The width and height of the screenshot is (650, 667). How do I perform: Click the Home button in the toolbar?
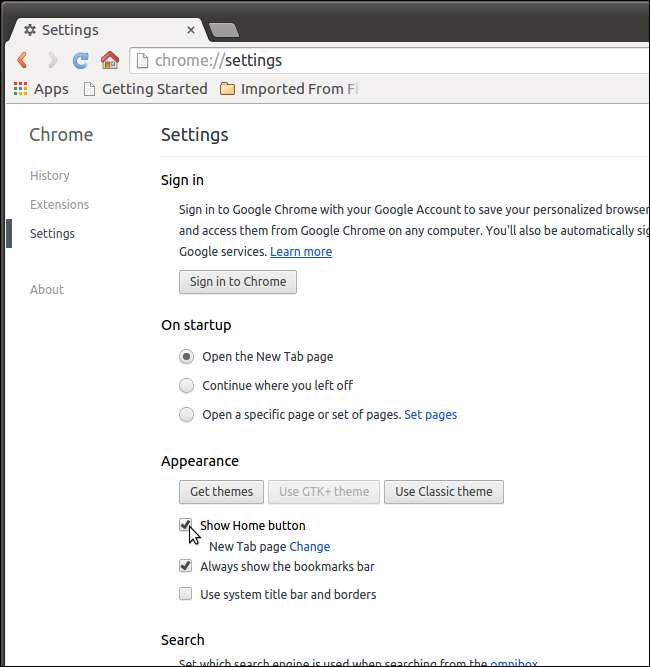coord(110,61)
